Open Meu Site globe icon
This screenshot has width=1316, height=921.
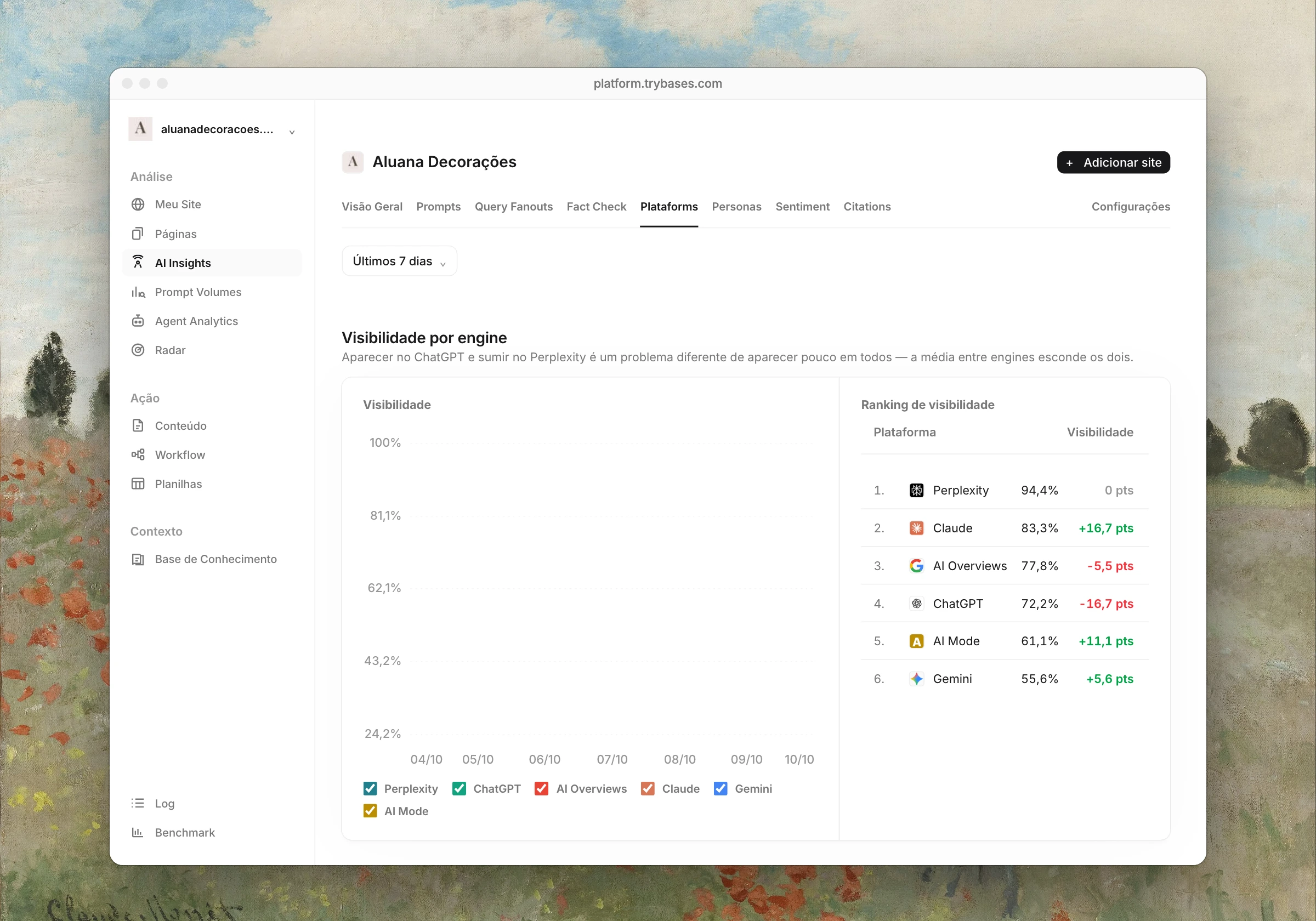[x=138, y=204]
